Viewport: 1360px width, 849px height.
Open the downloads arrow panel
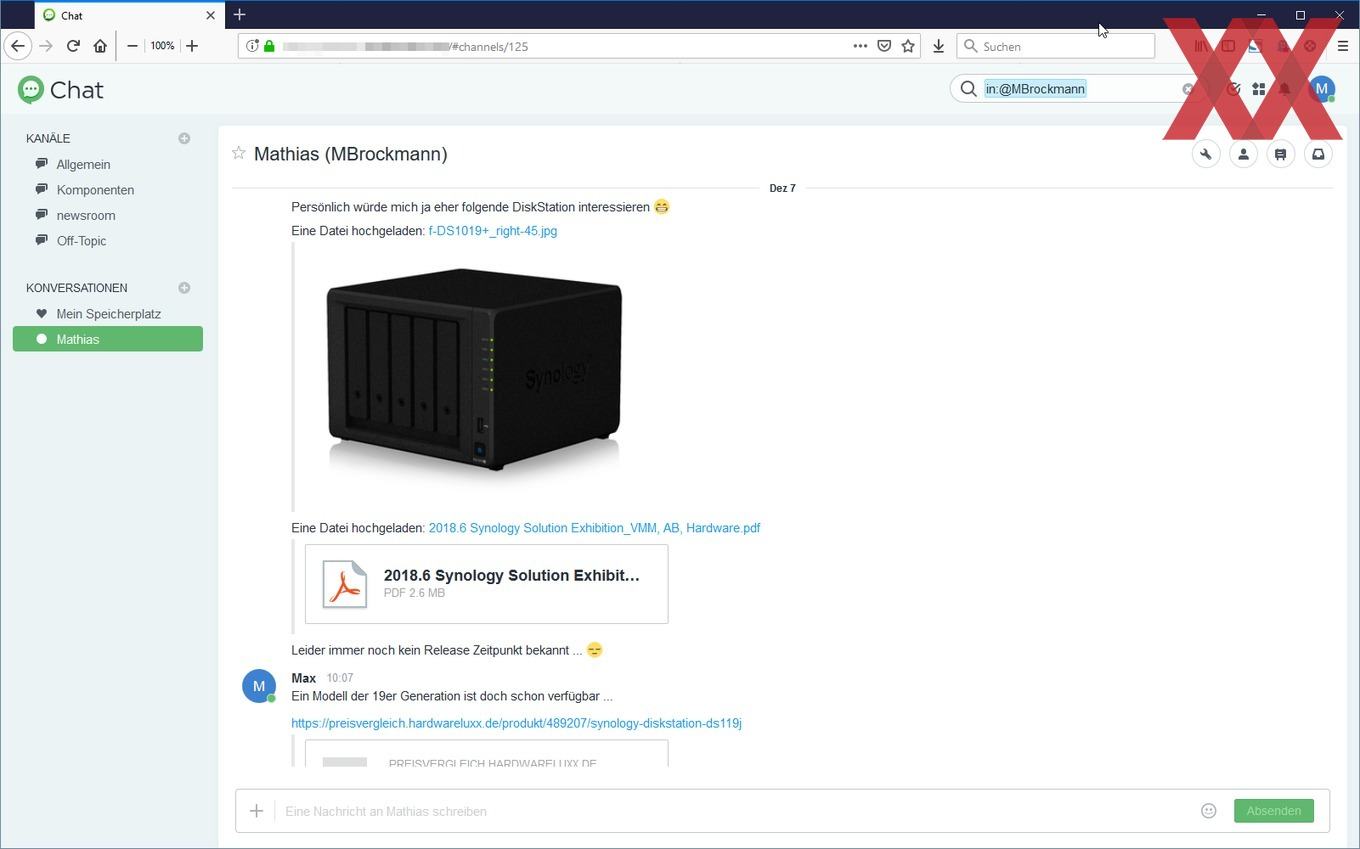pos(938,46)
